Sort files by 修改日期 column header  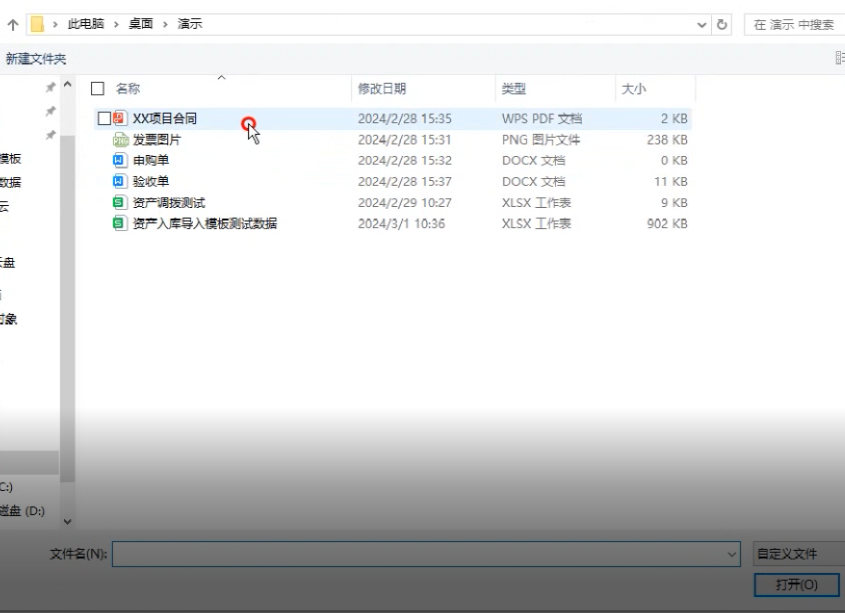point(383,89)
